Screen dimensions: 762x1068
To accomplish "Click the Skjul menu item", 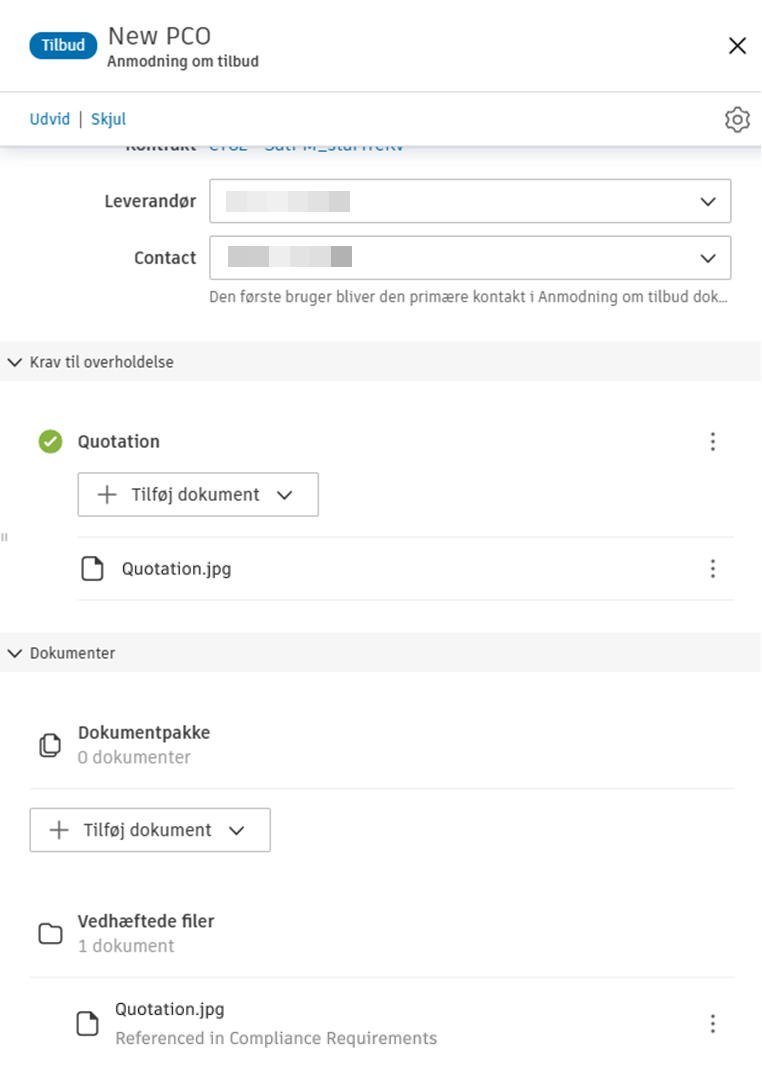I will click(108, 119).
